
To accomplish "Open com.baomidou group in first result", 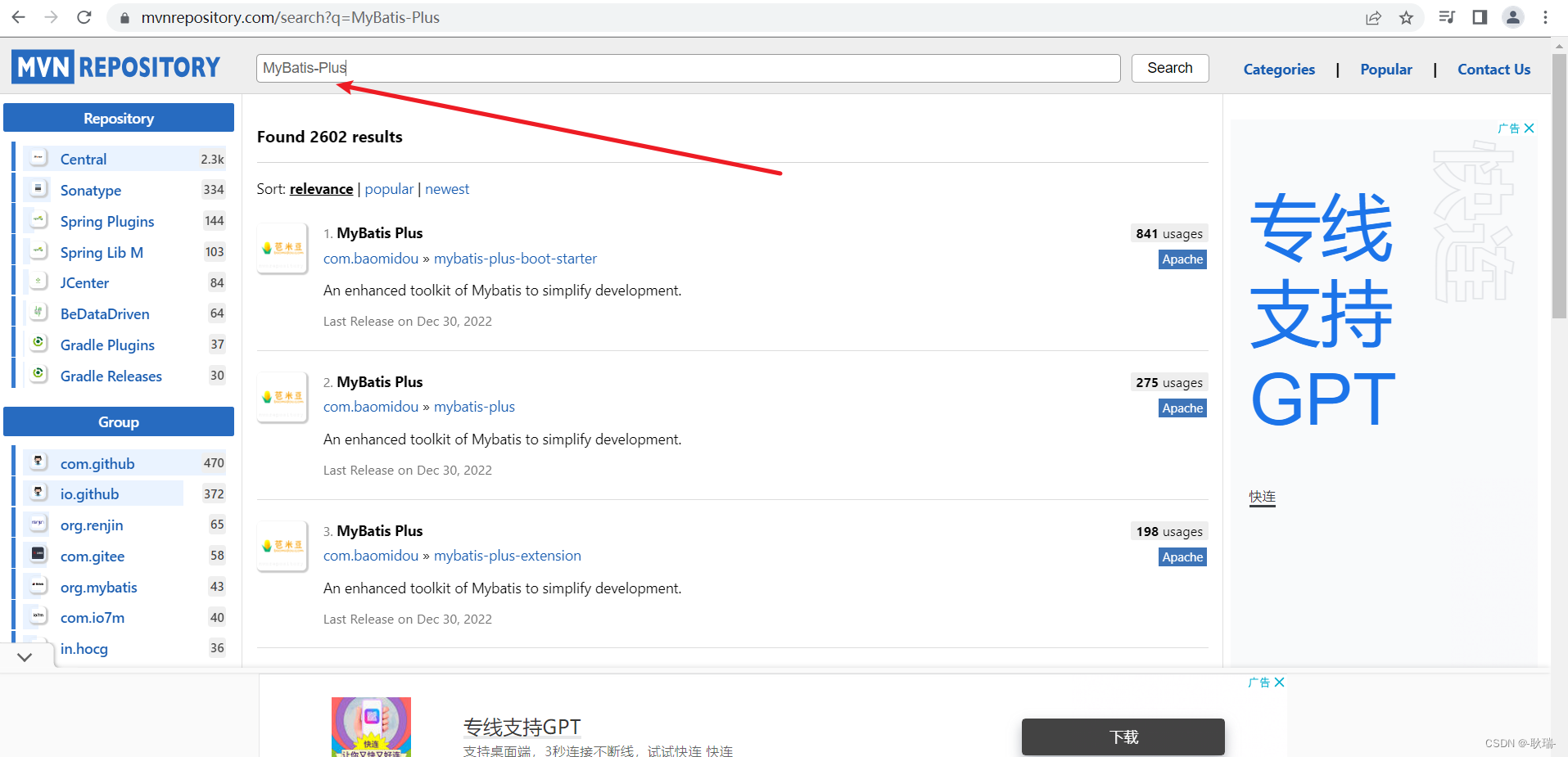I will pos(371,259).
